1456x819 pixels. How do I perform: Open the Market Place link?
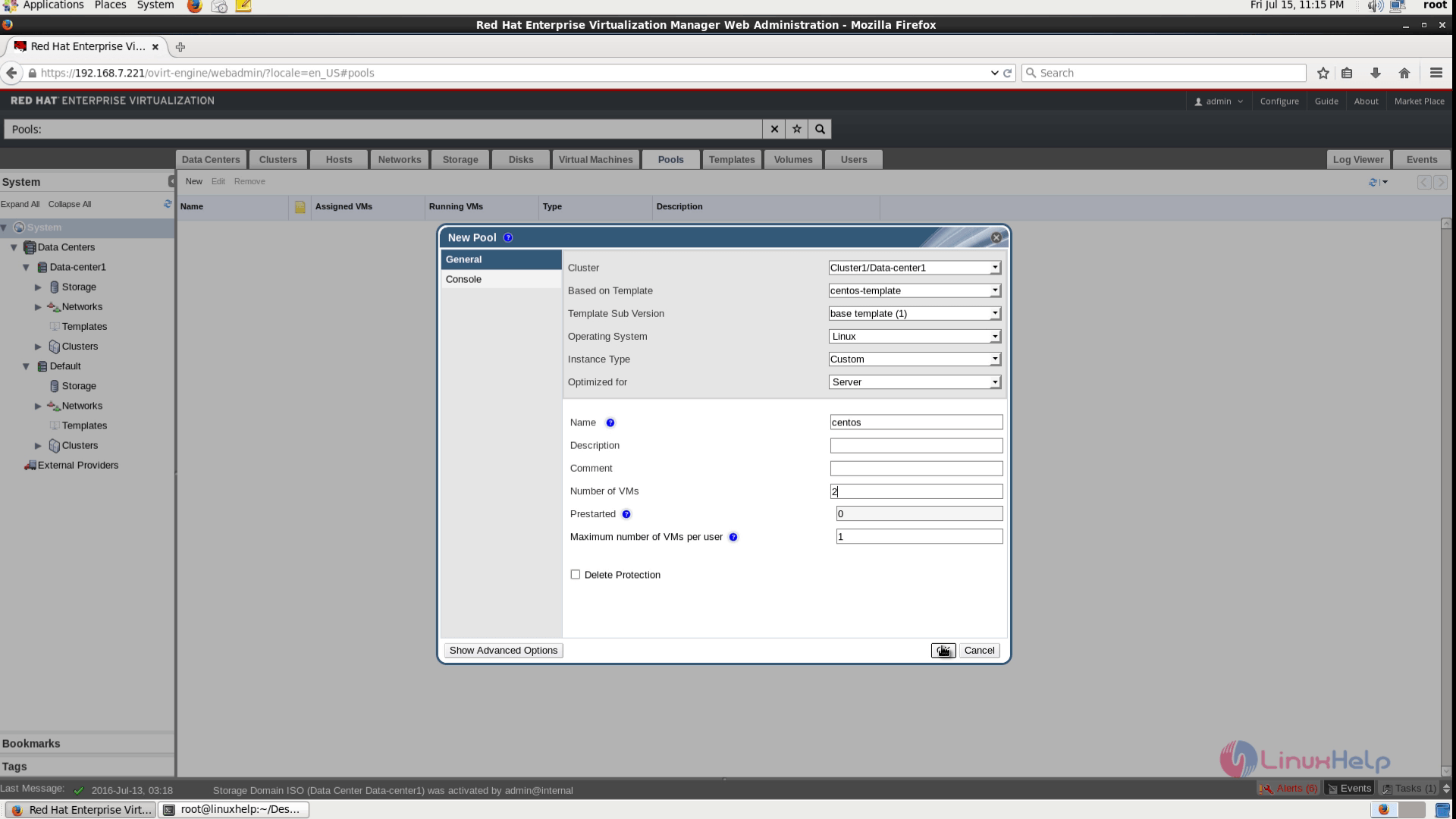click(x=1419, y=101)
